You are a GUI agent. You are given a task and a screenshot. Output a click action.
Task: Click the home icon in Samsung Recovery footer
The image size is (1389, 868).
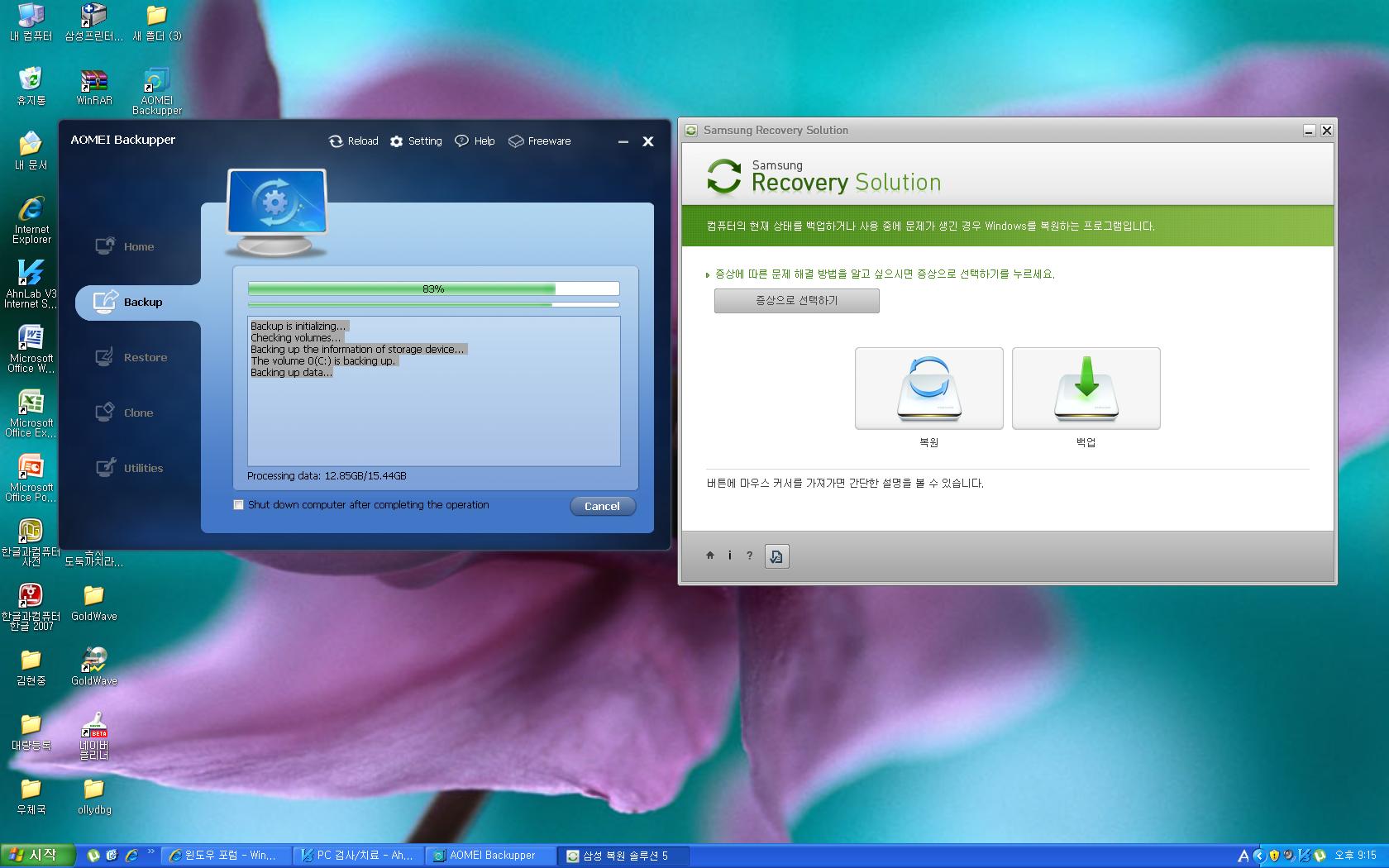tap(709, 556)
